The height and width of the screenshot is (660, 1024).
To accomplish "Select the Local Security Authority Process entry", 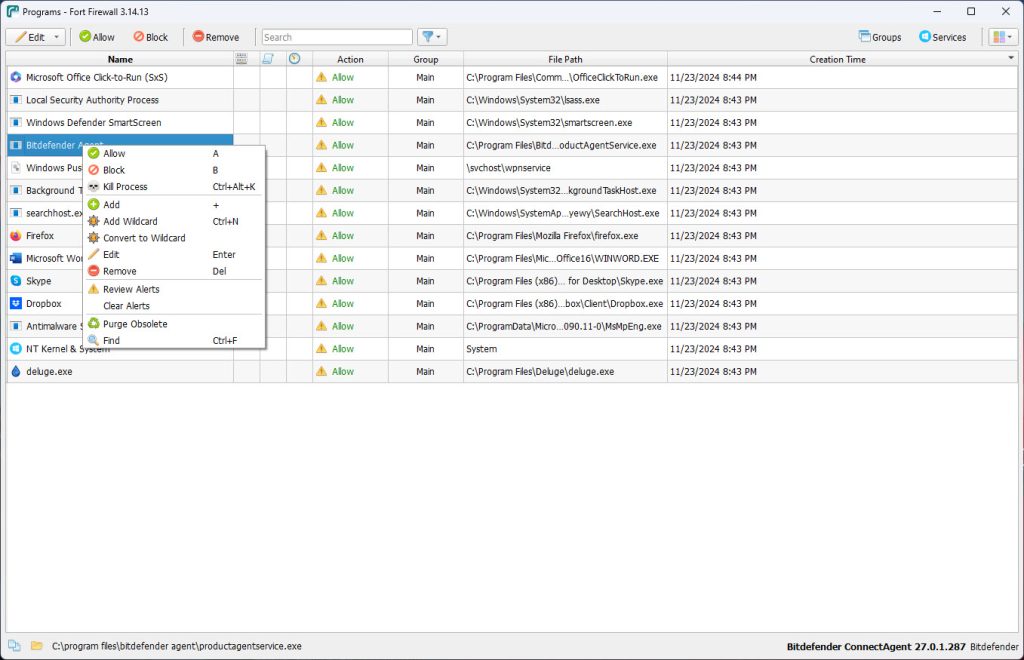I will tap(92, 100).
